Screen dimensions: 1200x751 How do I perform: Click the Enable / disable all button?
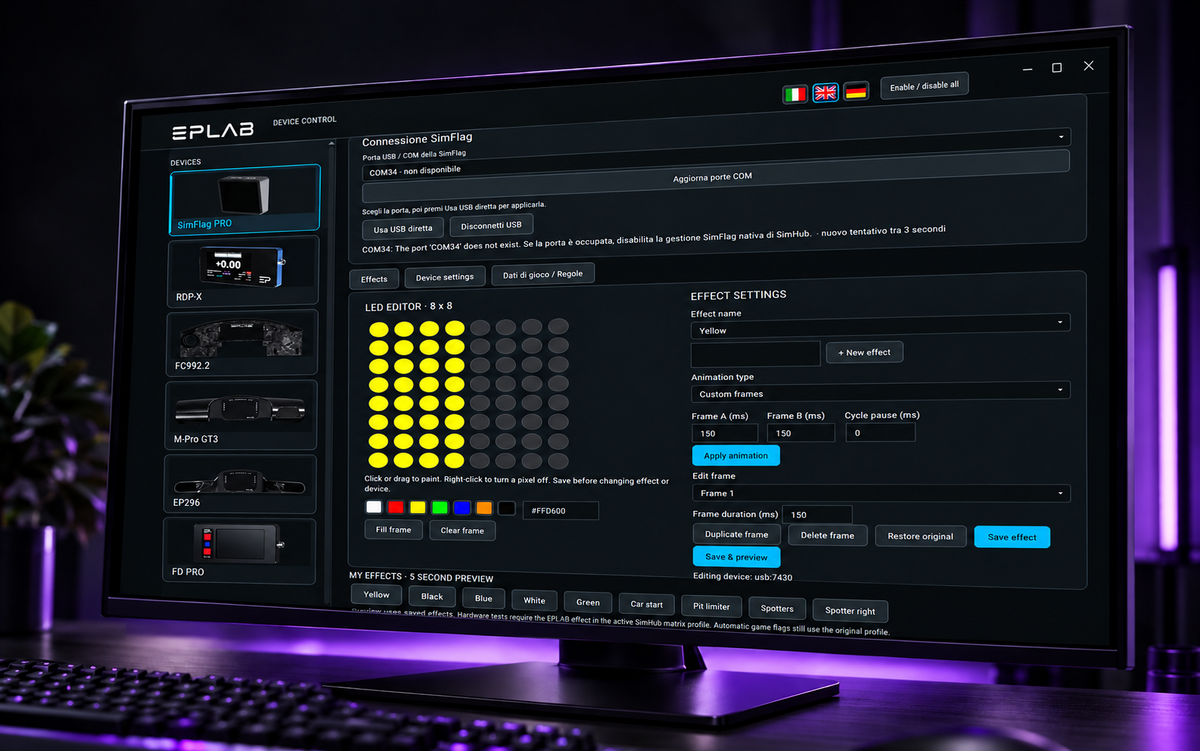(x=924, y=86)
